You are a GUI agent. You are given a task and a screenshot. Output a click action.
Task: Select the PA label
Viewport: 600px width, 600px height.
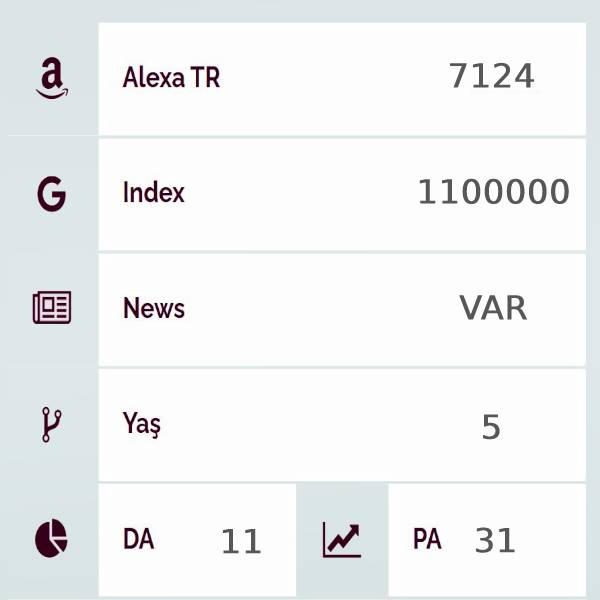pyautogui.click(x=427, y=539)
